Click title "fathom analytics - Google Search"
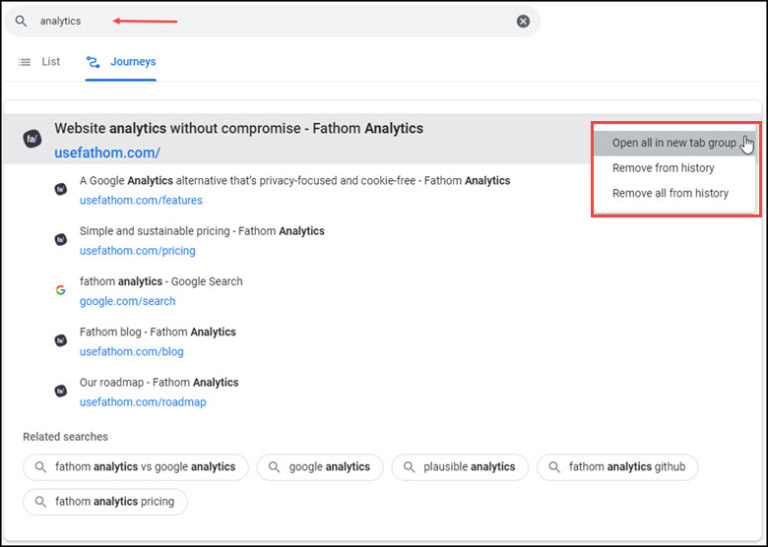Image resolution: width=768 pixels, height=547 pixels. point(161,282)
